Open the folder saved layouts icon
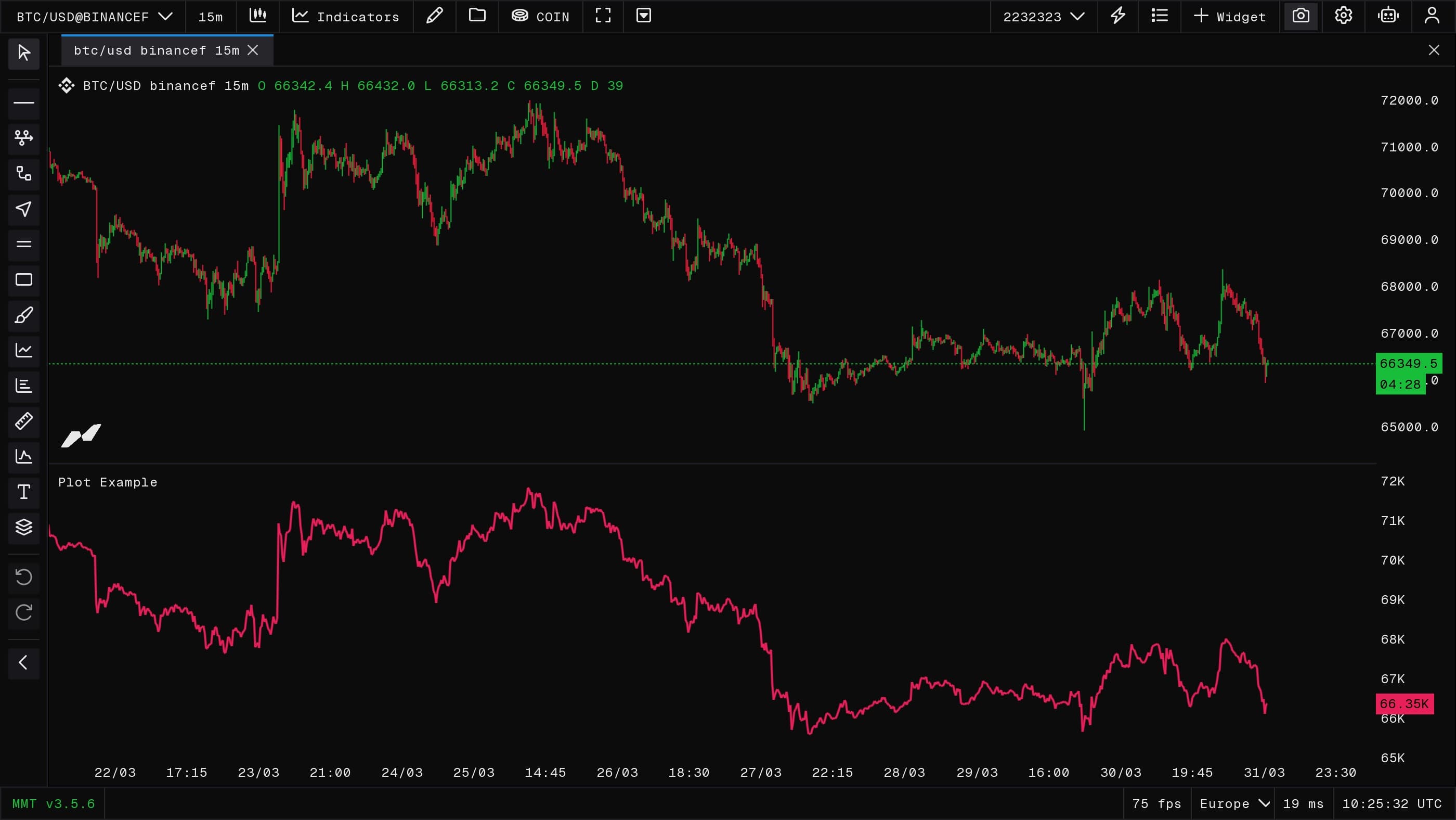Image resolution: width=1456 pixels, height=820 pixels. [477, 16]
